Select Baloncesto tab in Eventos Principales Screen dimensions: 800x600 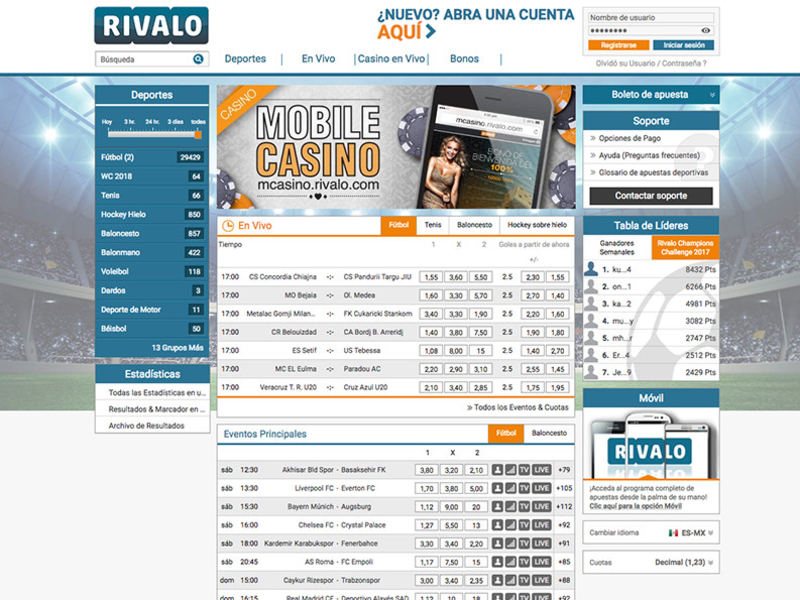tap(549, 433)
